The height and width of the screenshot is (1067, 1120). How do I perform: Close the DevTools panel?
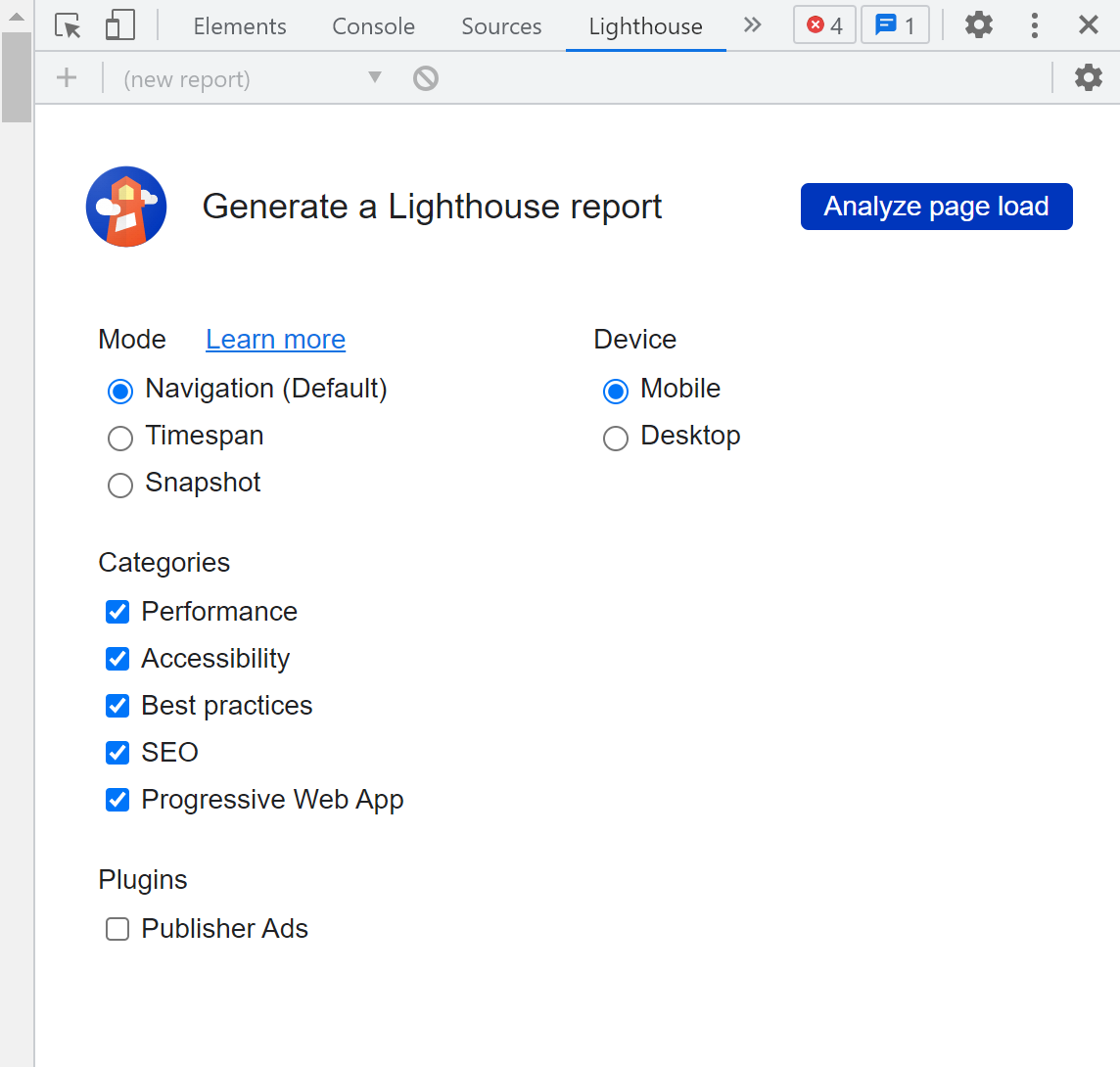point(1088,25)
